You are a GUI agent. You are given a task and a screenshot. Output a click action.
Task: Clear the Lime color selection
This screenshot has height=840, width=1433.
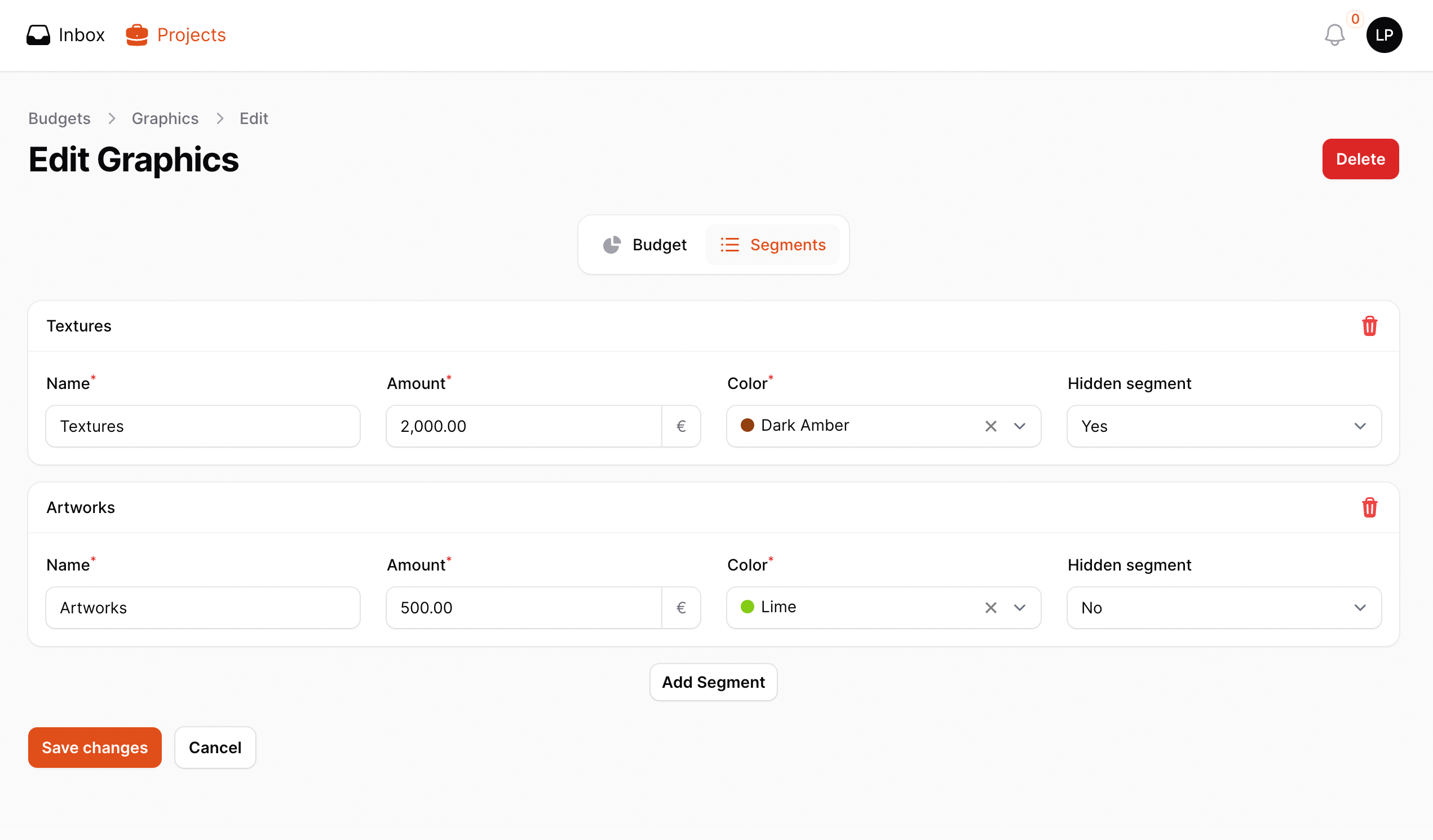990,607
